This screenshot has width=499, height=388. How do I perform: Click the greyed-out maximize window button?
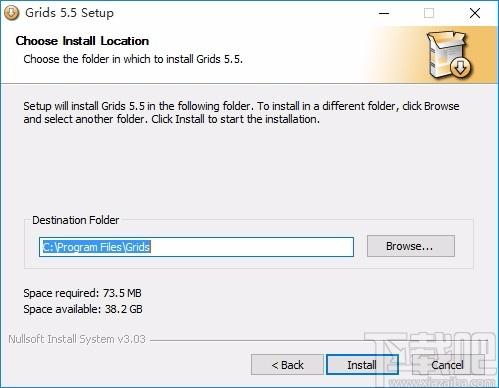pos(429,13)
